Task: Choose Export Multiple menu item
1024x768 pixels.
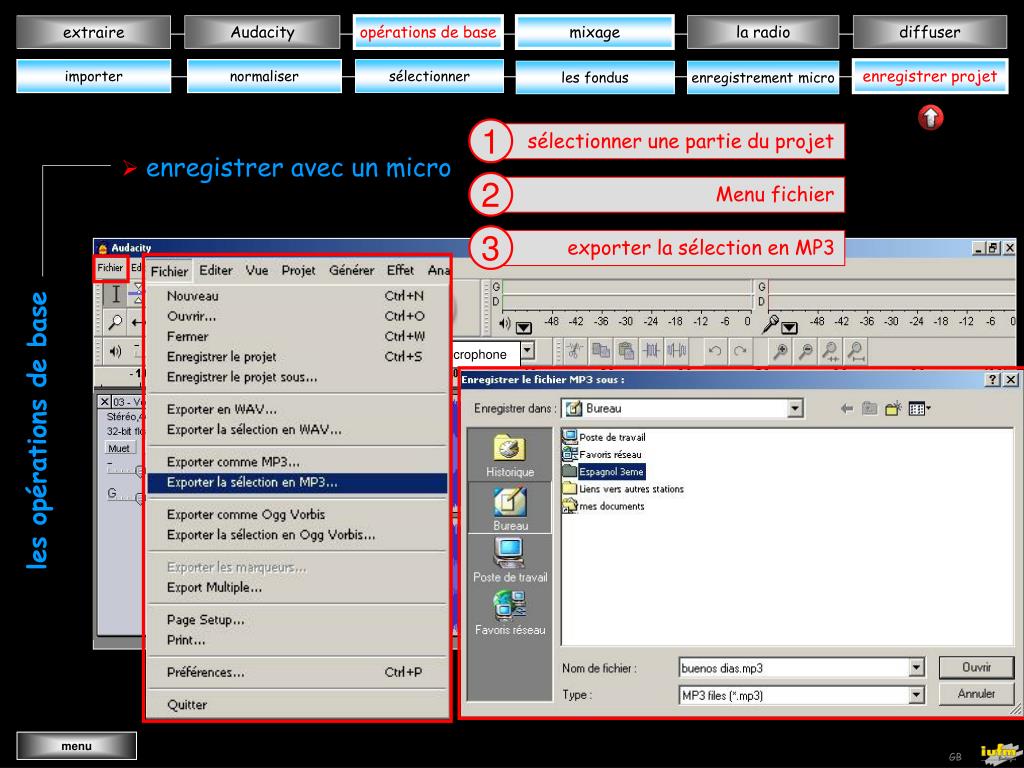Action: coord(297,588)
